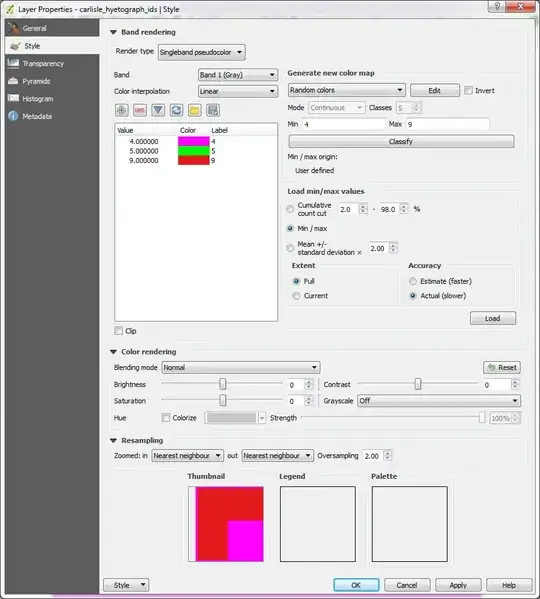The height and width of the screenshot is (599, 540).
Task: Add a new color map entry
Action: click(x=122, y=110)
